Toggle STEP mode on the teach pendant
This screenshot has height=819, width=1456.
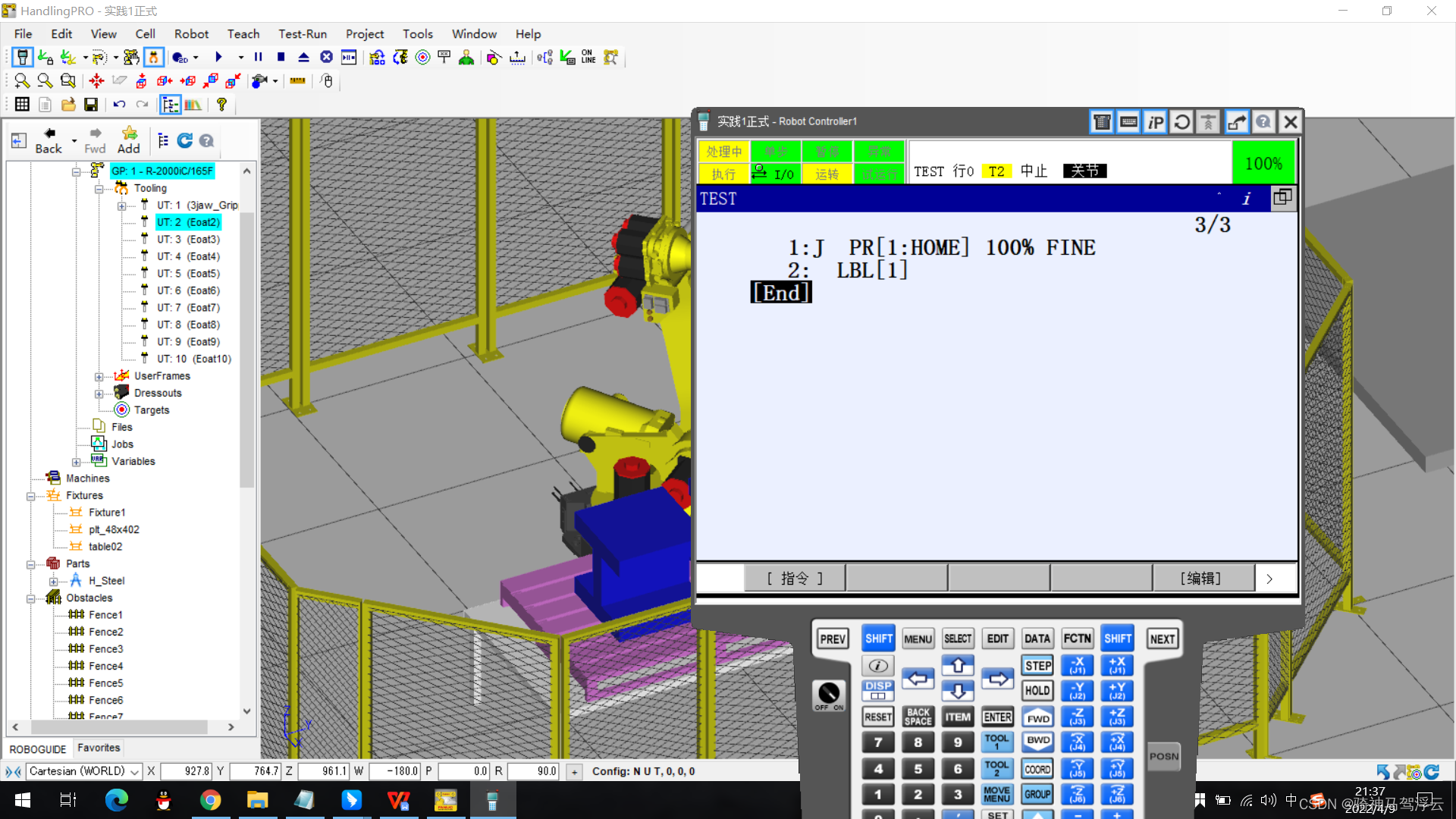[x=1037, y=666]
